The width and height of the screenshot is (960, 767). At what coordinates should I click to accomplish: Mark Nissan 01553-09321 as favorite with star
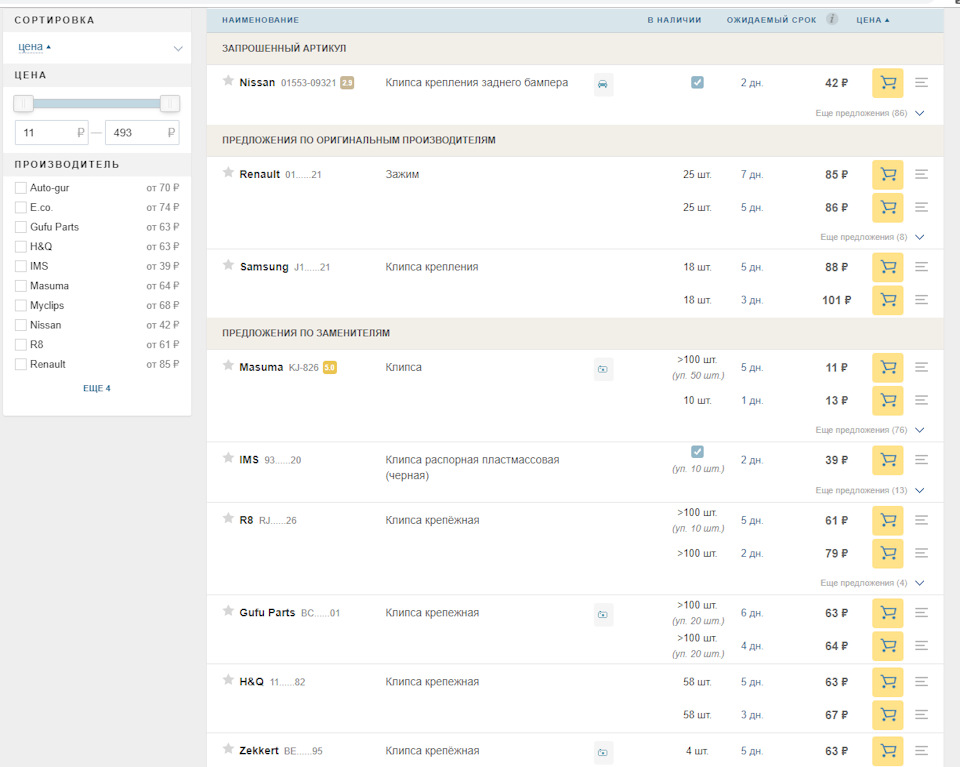click(x=228, y=81)
